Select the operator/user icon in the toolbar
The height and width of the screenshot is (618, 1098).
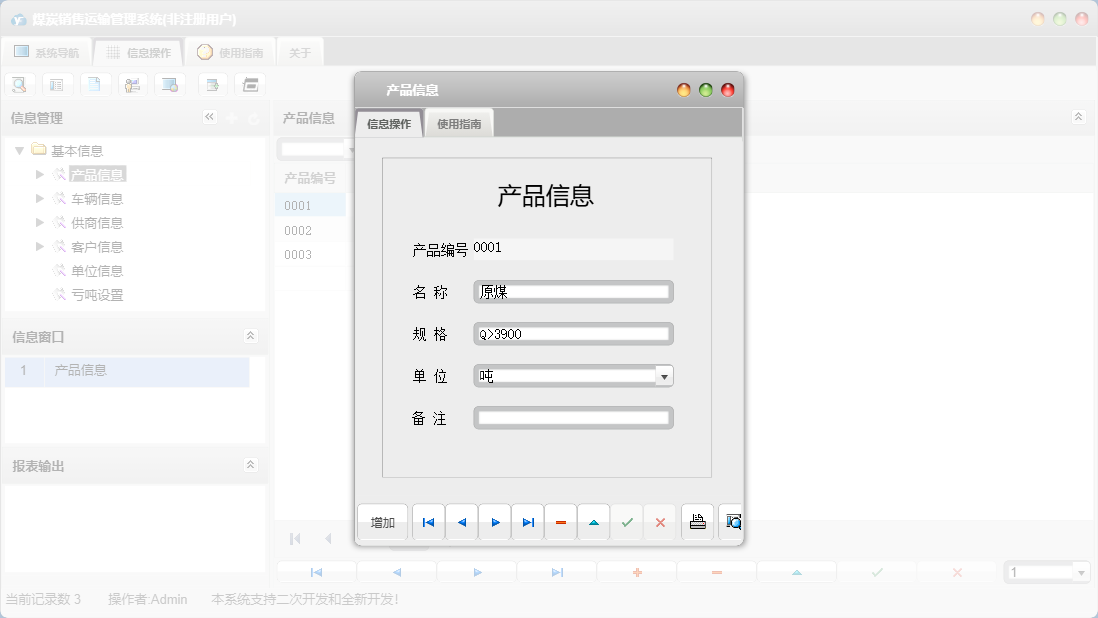click(133, 84)
